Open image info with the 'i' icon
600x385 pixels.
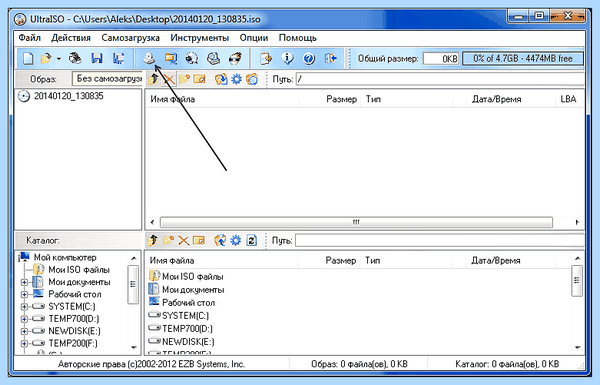pos(287,59)
